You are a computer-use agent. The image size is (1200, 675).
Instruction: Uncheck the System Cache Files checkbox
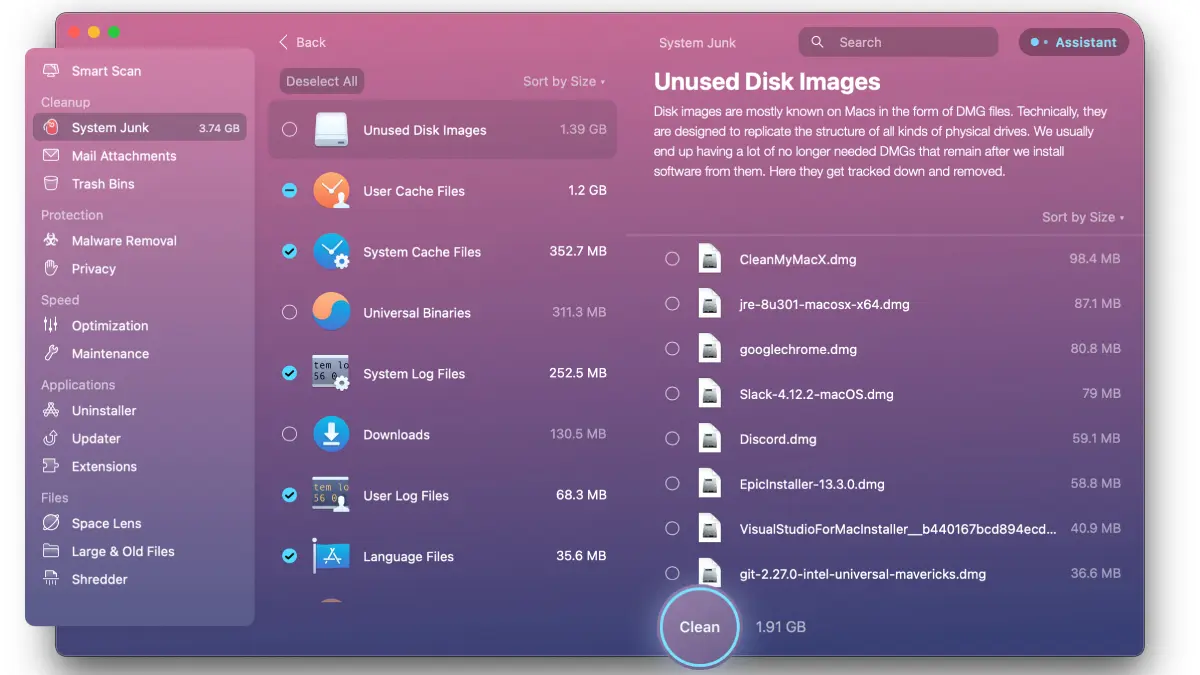289,251
